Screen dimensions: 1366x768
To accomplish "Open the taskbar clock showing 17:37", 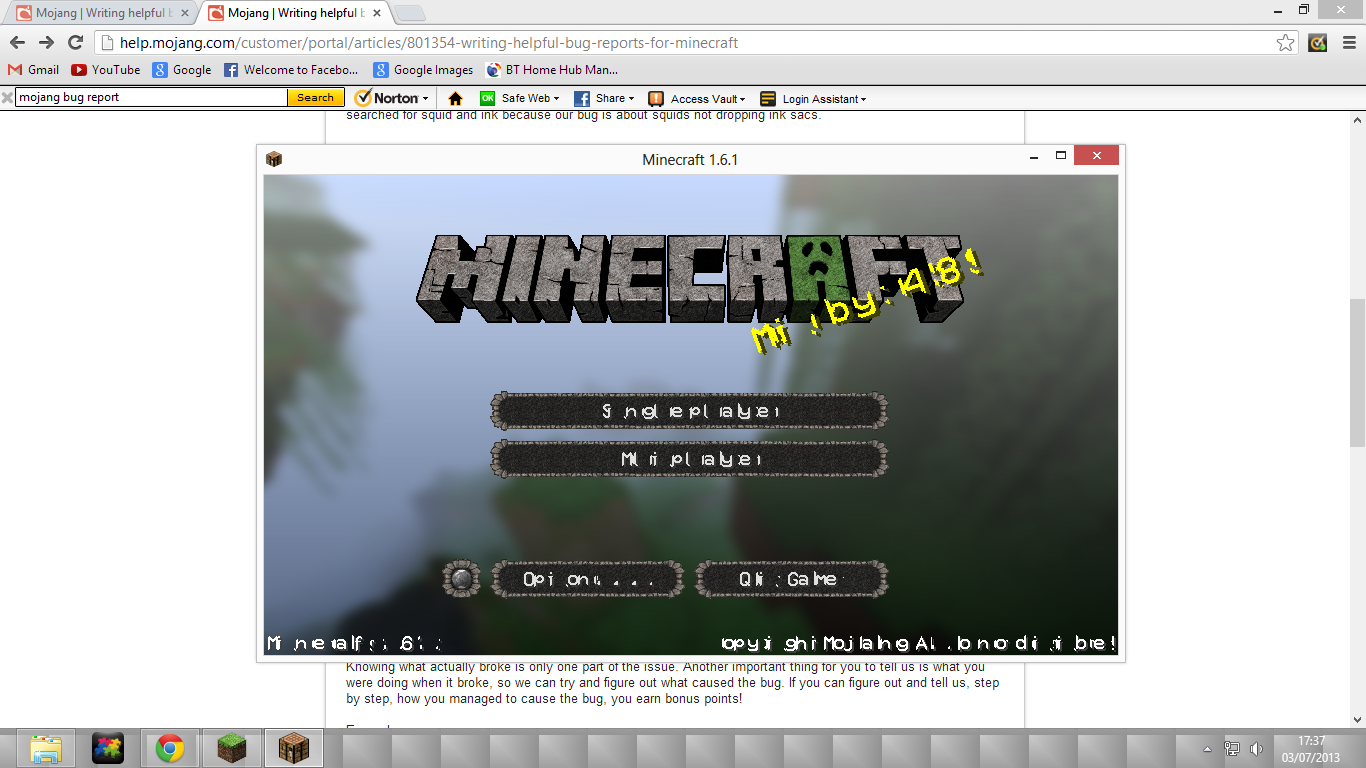I will (1312, 749).
